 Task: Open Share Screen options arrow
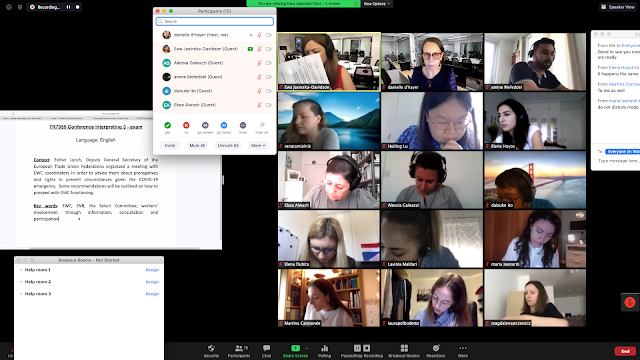pyautogui.click(x=307, y=348)
